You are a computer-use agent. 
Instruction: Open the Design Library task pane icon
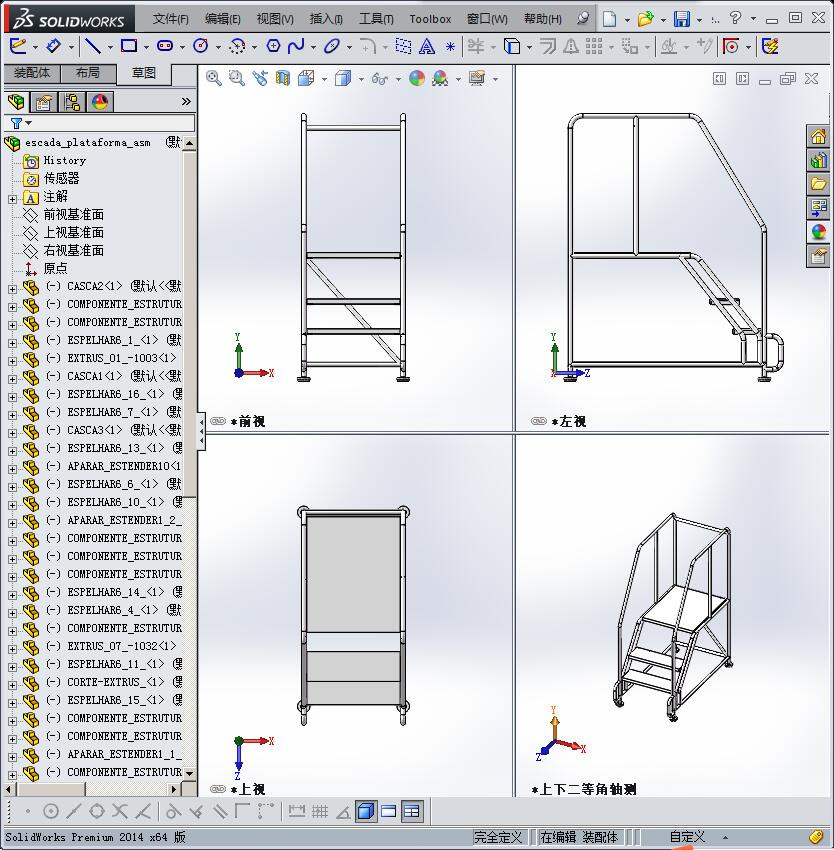click(x=818, y=160)
